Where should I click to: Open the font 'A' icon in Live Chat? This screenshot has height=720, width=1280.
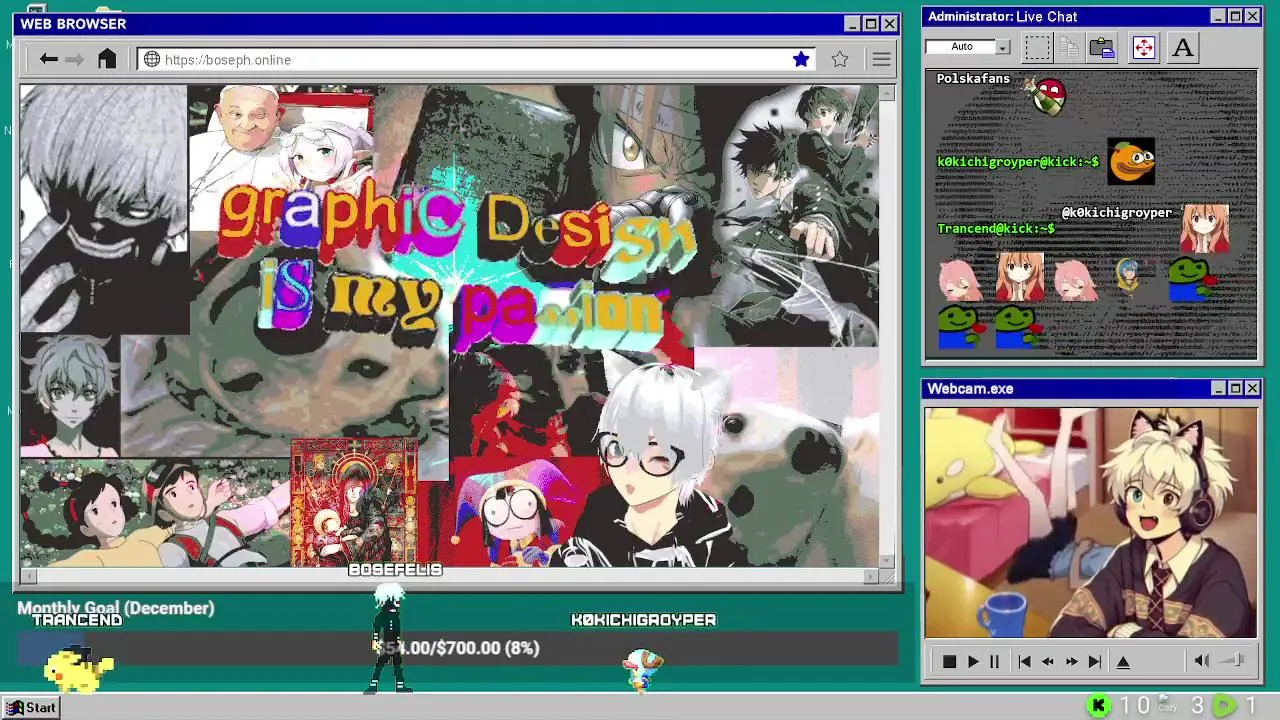tap(1183, 47)
